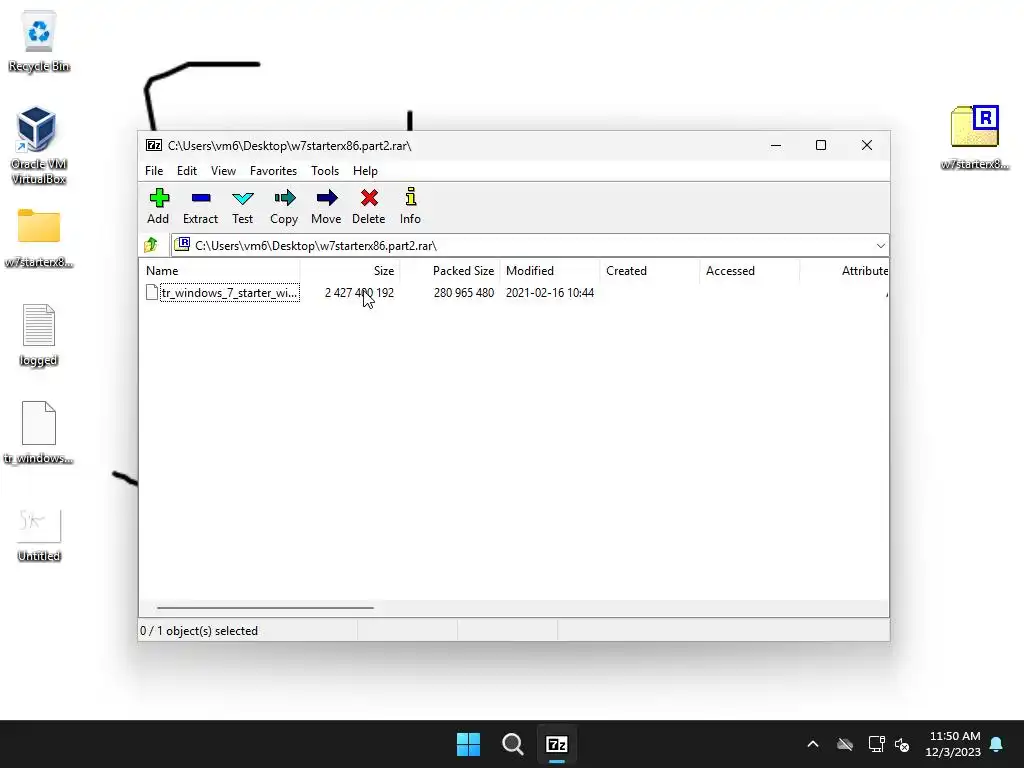Click the Copy toolbar icon

285,198
